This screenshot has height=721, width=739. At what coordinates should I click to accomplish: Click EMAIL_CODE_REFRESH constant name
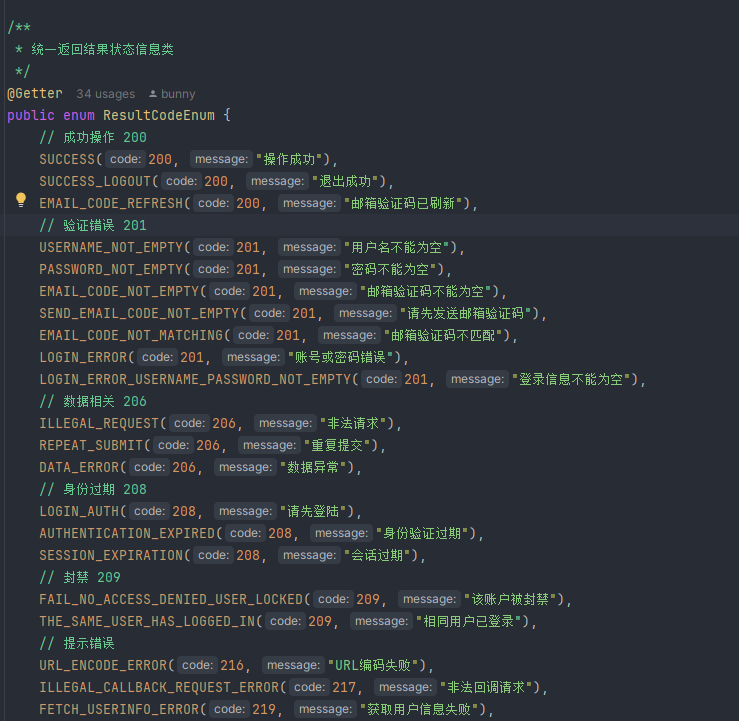click(111, 204)
